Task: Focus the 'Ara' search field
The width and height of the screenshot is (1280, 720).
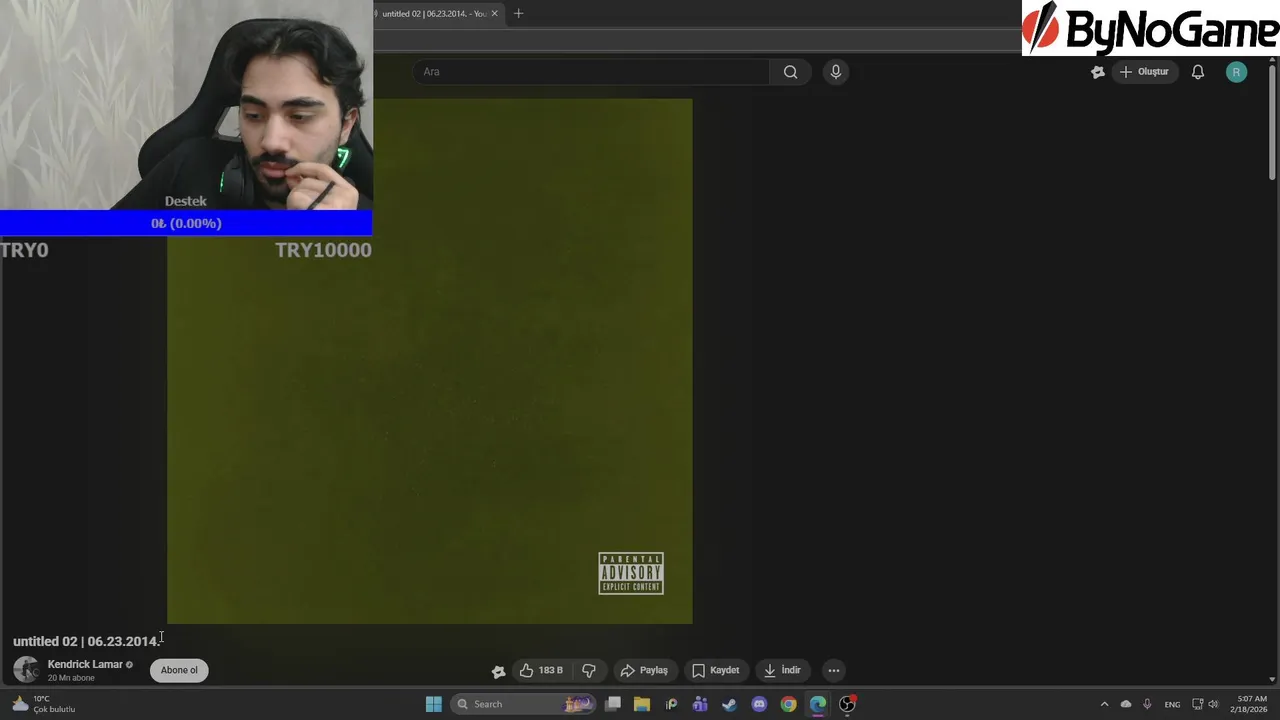Action: 591,72
